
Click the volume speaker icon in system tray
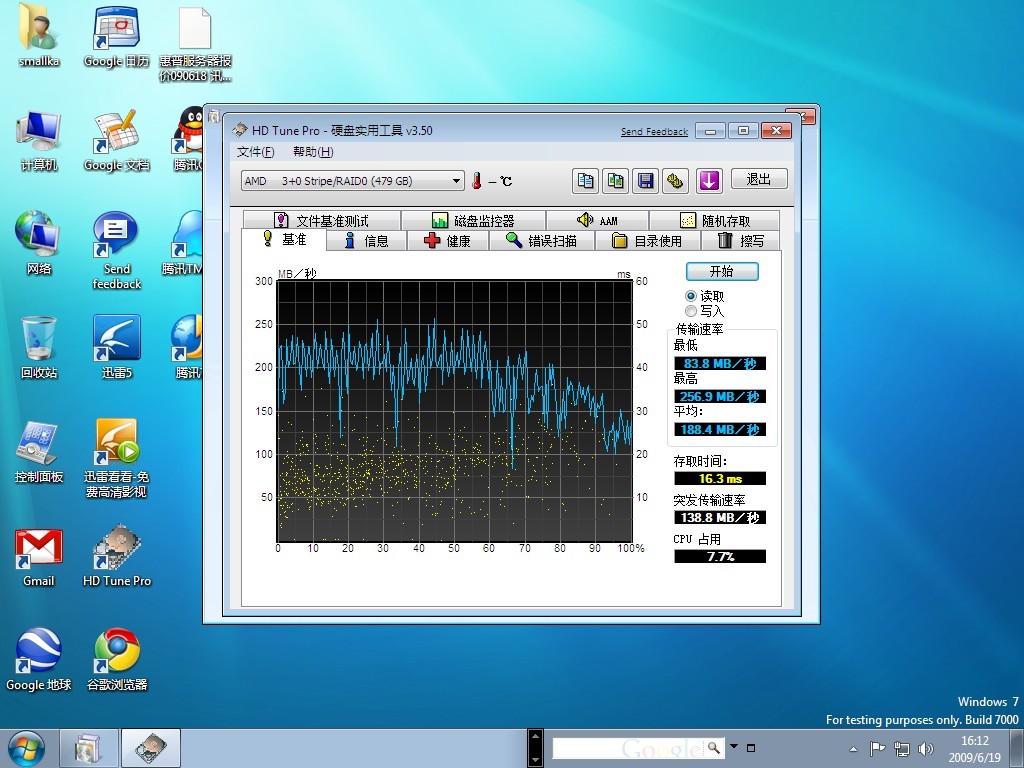click(x=926, y=748)
